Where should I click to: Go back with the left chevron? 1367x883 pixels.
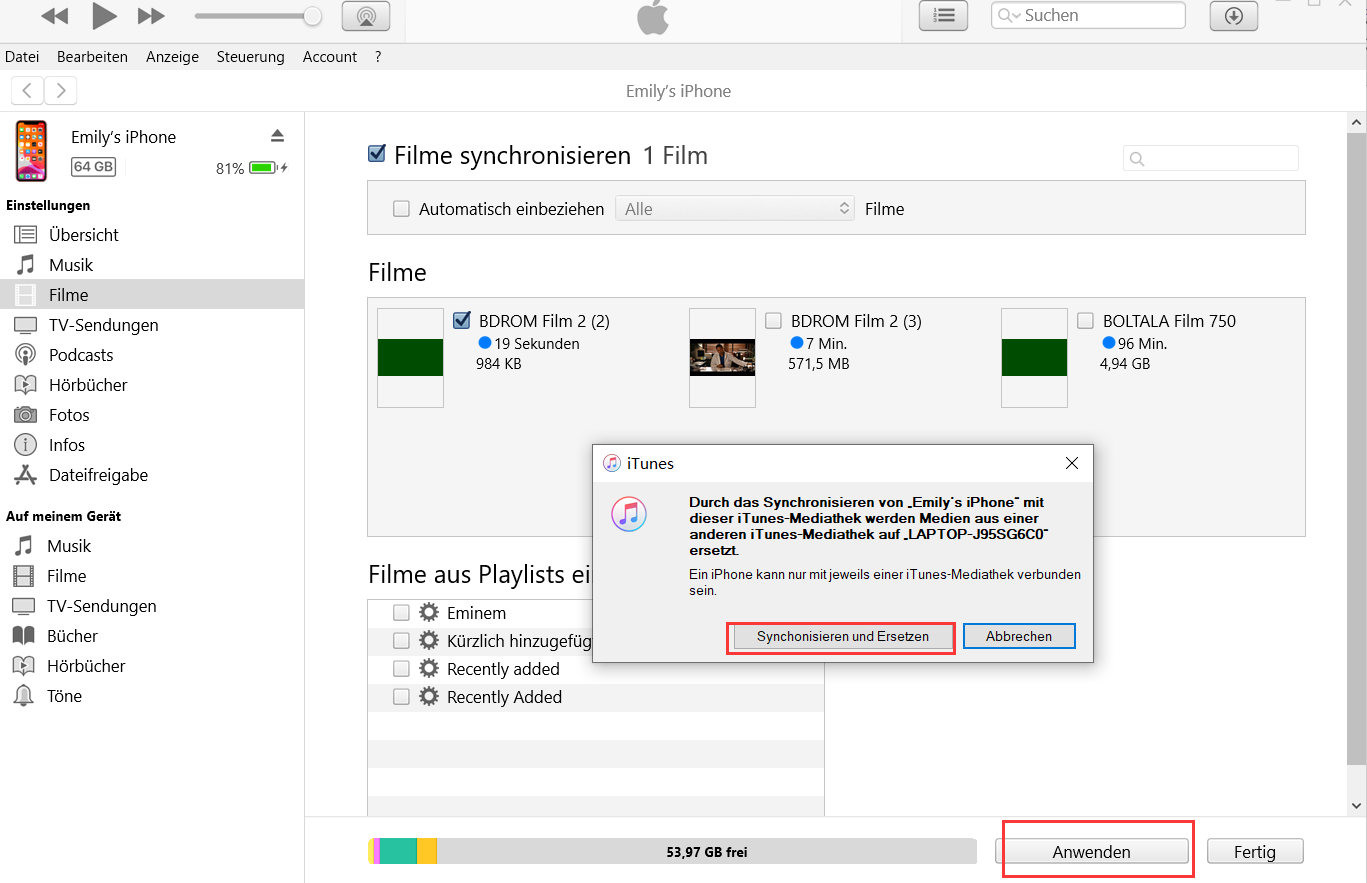(27, 91)
